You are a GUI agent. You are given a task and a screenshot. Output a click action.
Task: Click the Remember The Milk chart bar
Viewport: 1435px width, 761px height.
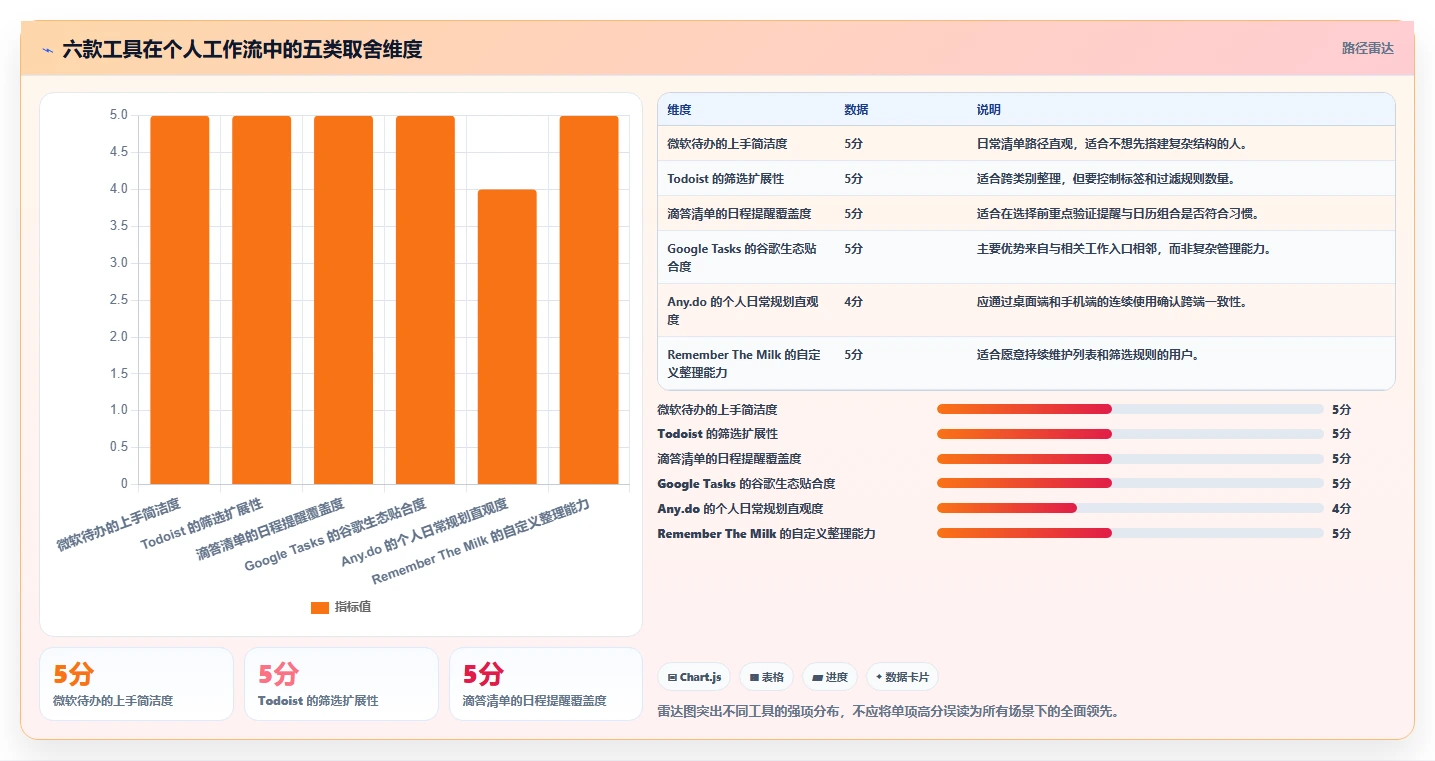coord(589,300)
